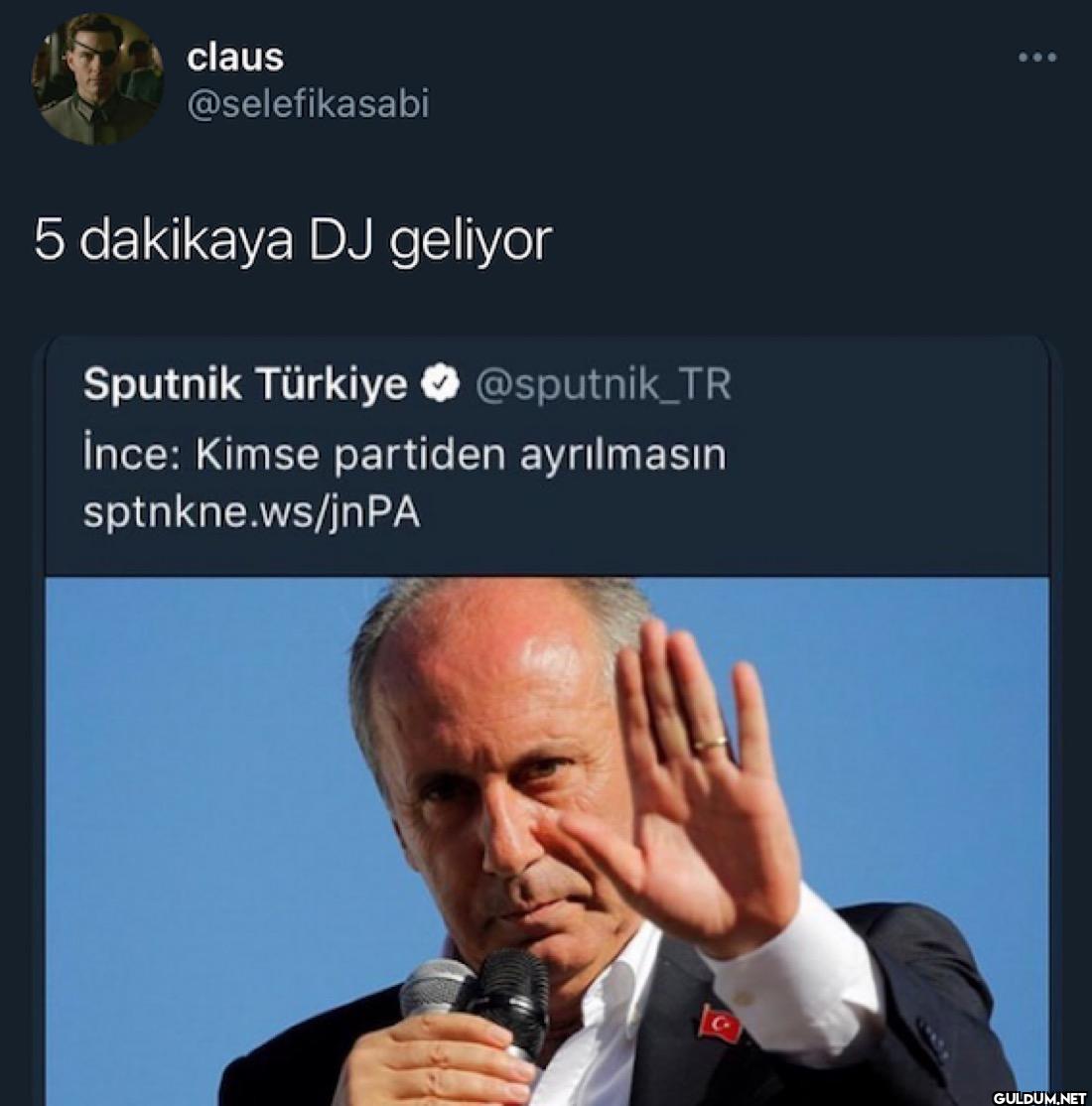Click the Sputnik Türkiye account name
Viewport: 1092px width, 1106px height.
(x=245, y=384)
